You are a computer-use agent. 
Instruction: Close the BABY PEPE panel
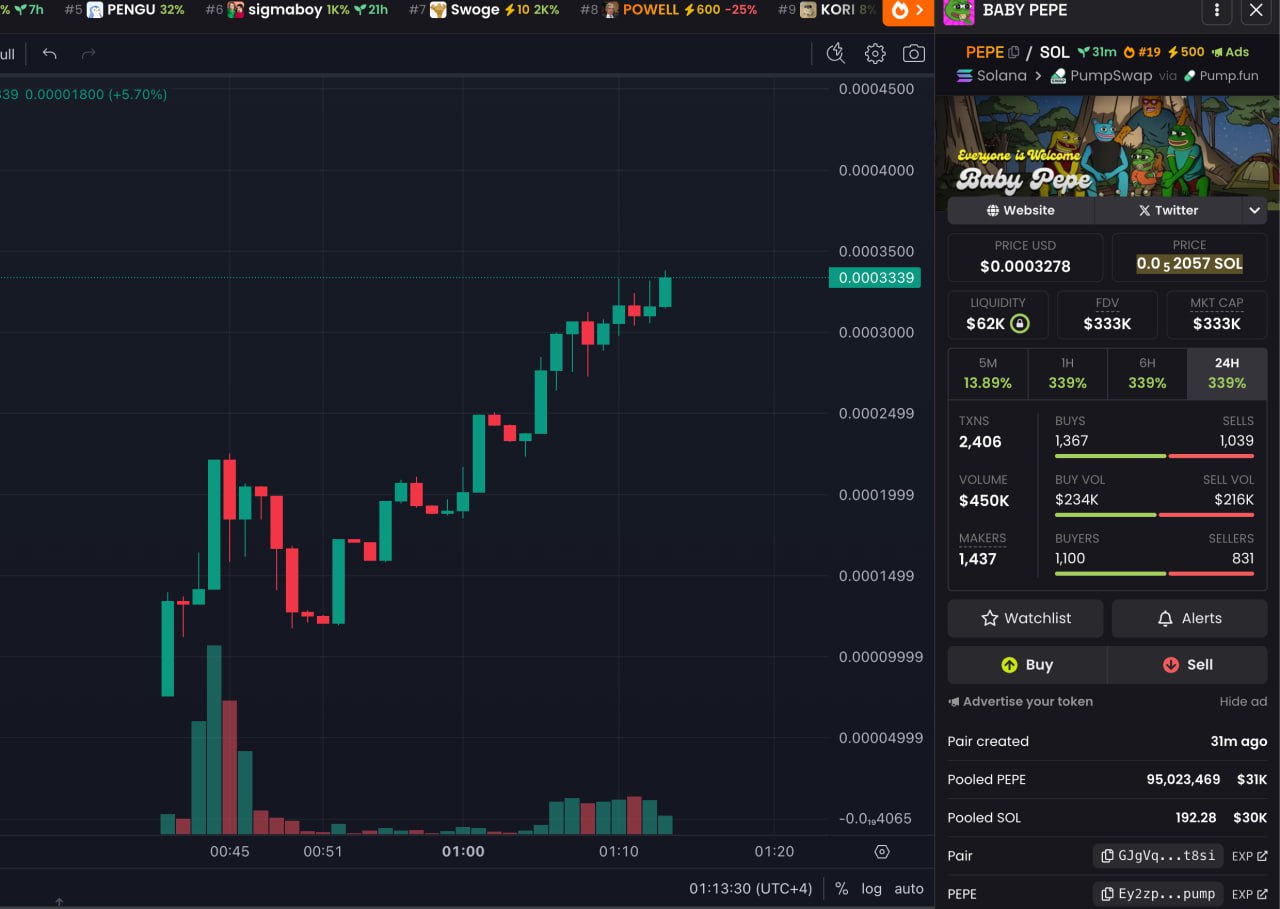pyautogui.click(x=1256, y=11)
